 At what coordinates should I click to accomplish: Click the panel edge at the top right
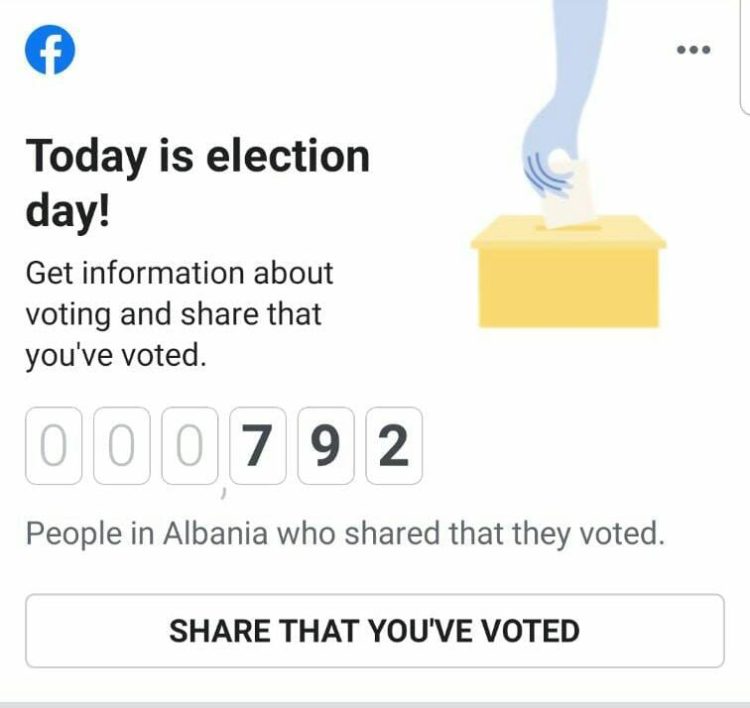[745, 57]
